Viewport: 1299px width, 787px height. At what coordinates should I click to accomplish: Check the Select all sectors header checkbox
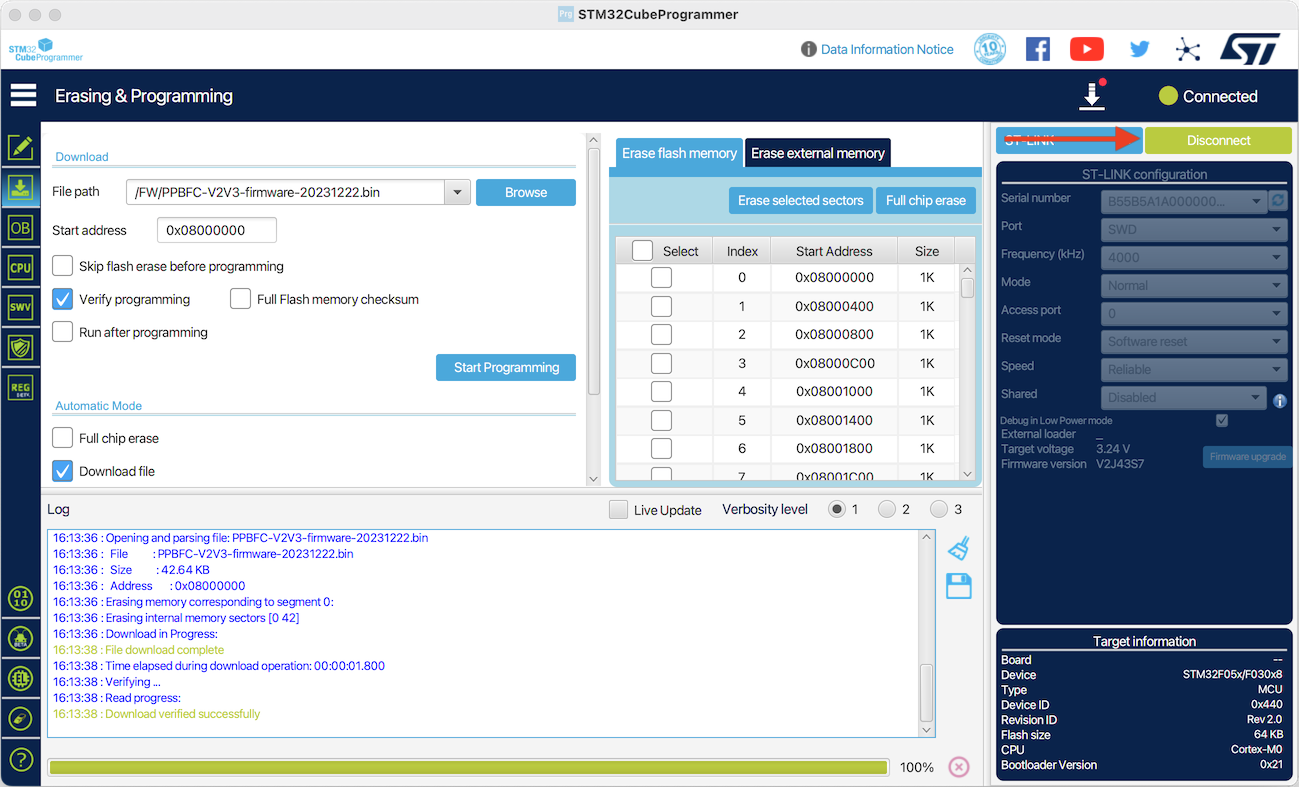click(642, 251)
